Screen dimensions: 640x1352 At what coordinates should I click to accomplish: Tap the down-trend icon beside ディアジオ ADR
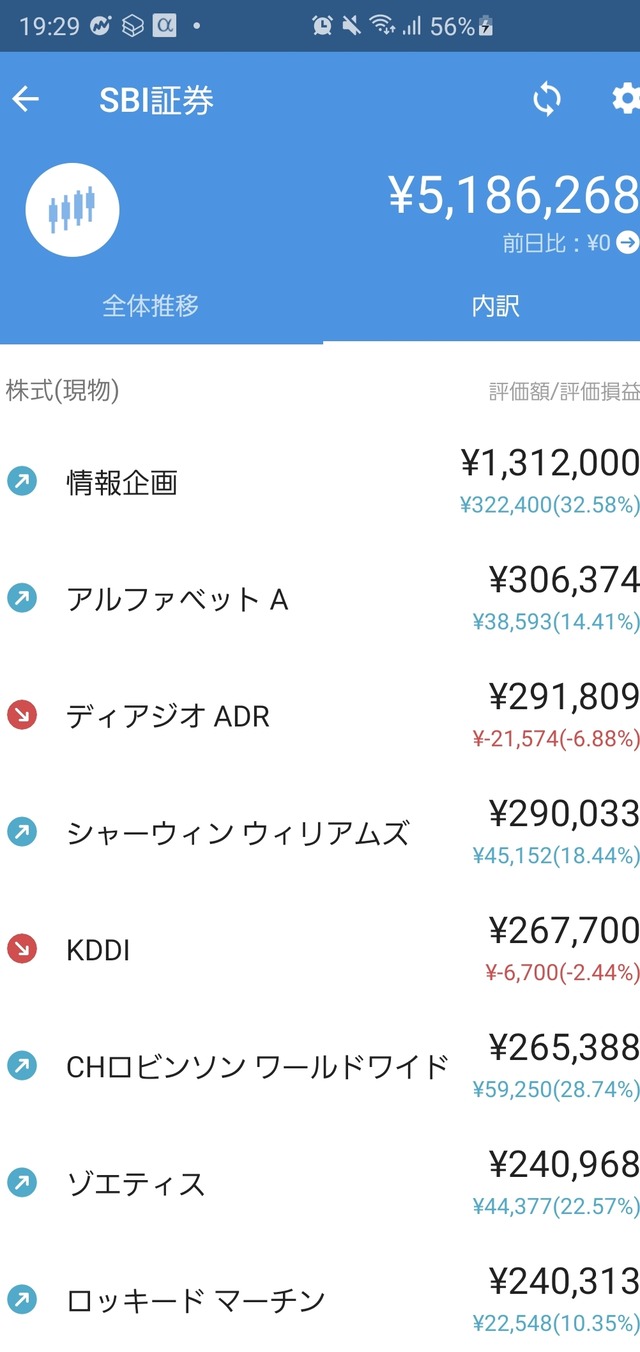point(21,714)
